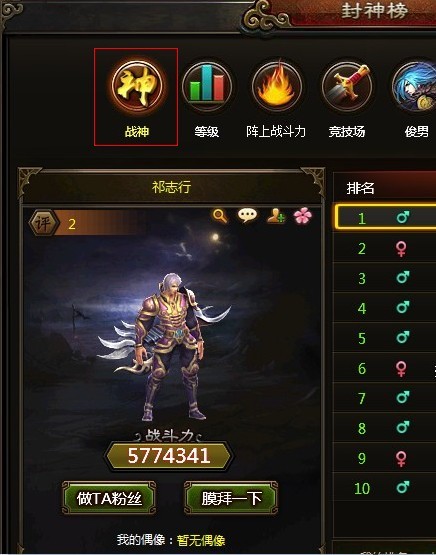Image resolution: width=436 pixels, height=555 pixels.
Task: Open chat via the speech bubble icon
Action: [247, 215]
